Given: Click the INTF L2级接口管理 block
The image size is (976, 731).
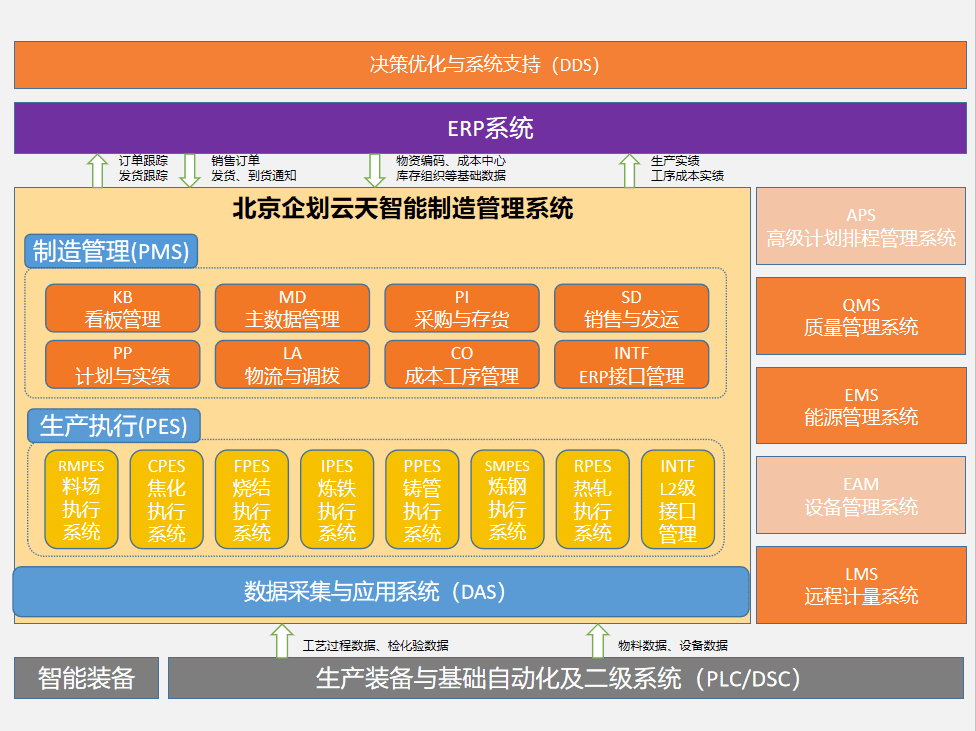Looking at the screenshot, I should [678, 499].
